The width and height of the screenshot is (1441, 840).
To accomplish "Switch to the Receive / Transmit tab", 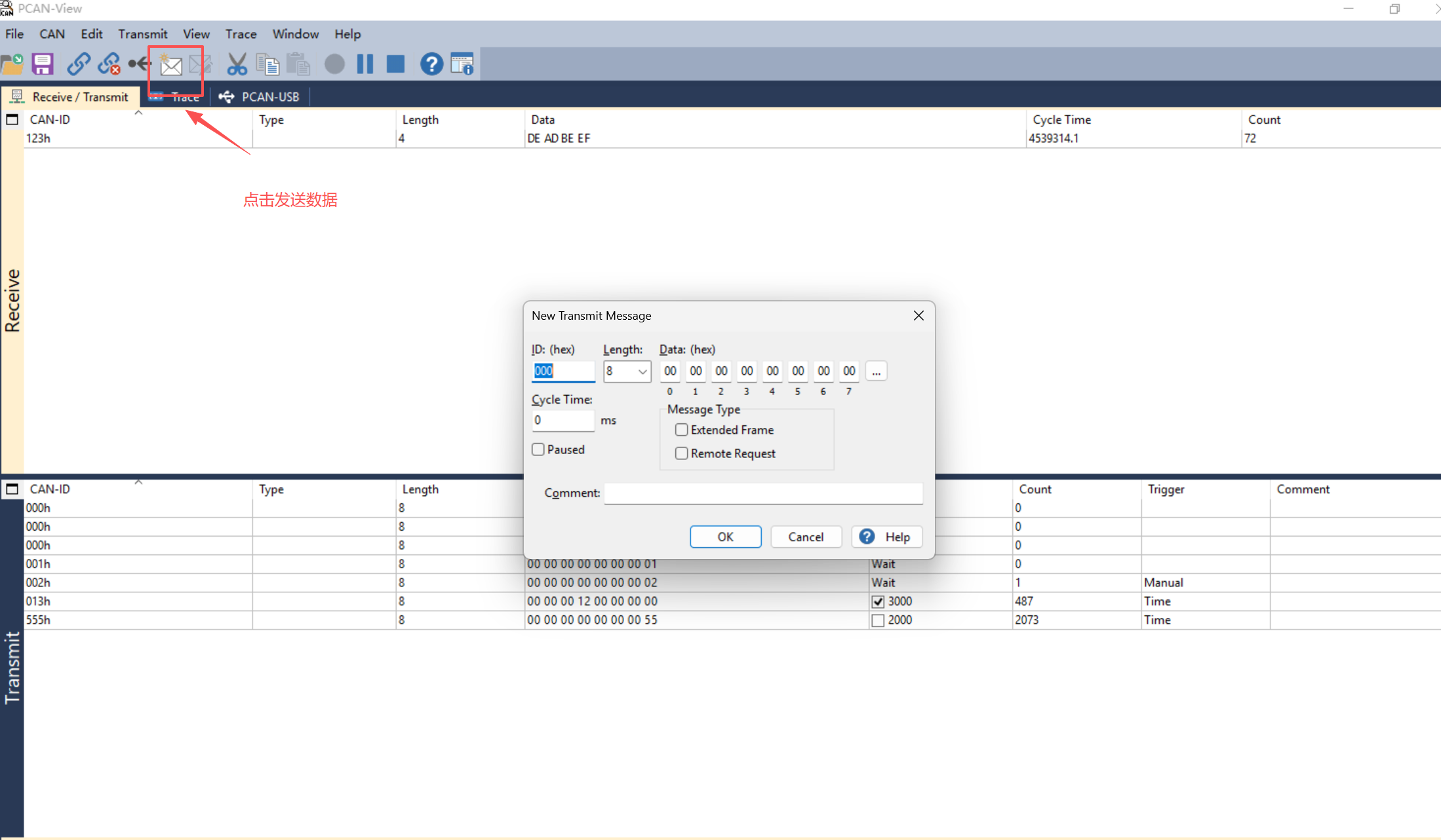I will click(x=70, y=97).
